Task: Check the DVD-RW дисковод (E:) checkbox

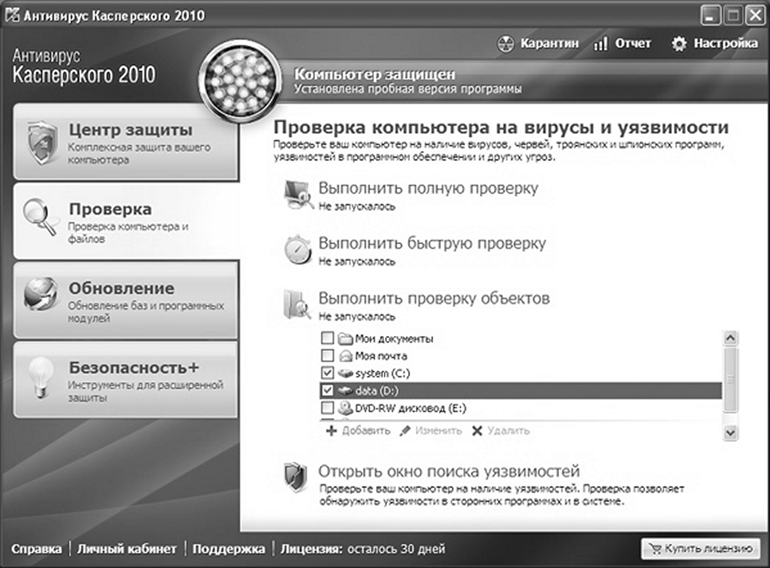Action: coord(327,407)
